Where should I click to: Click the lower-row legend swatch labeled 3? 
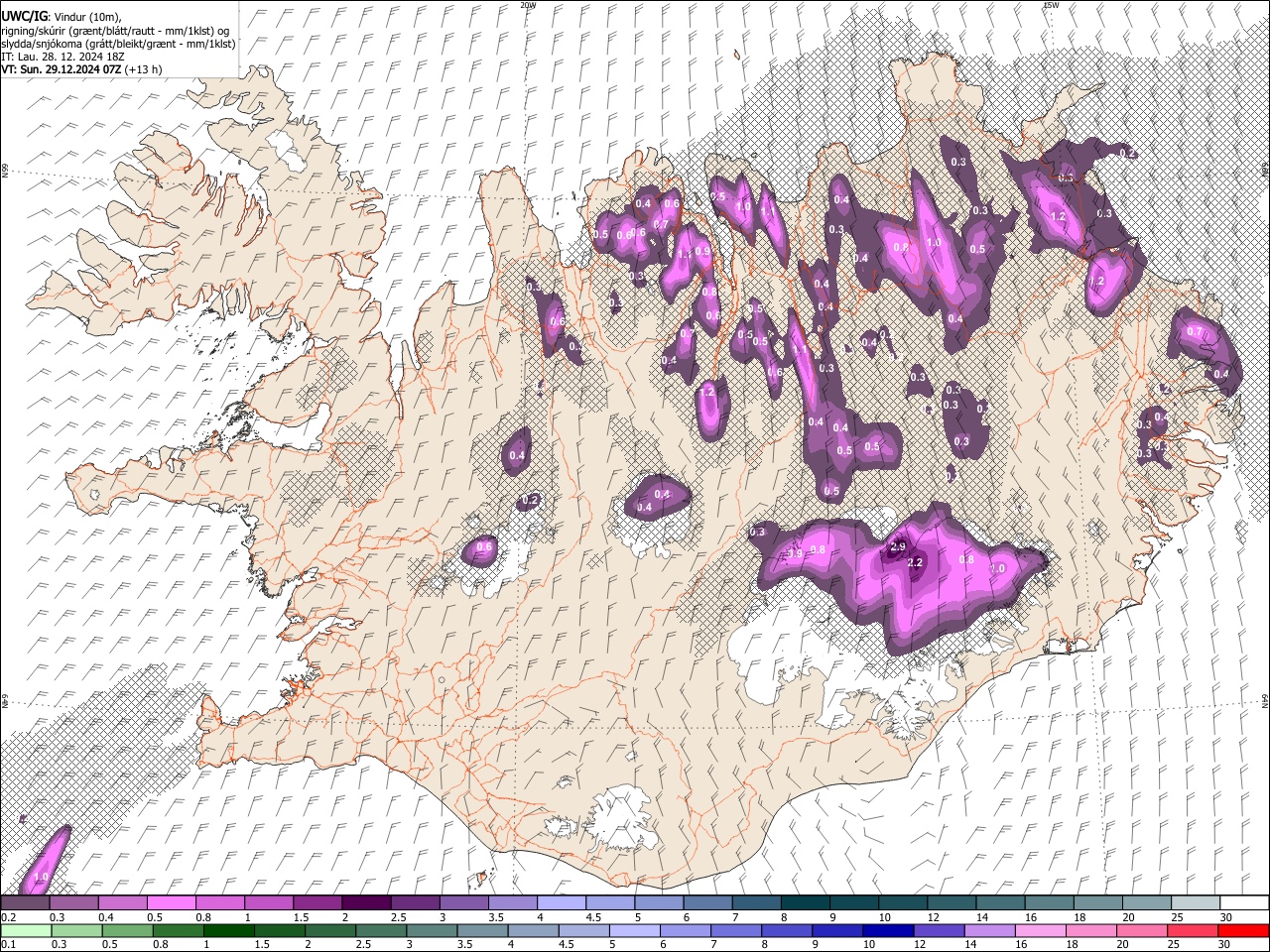click(432, 930)
